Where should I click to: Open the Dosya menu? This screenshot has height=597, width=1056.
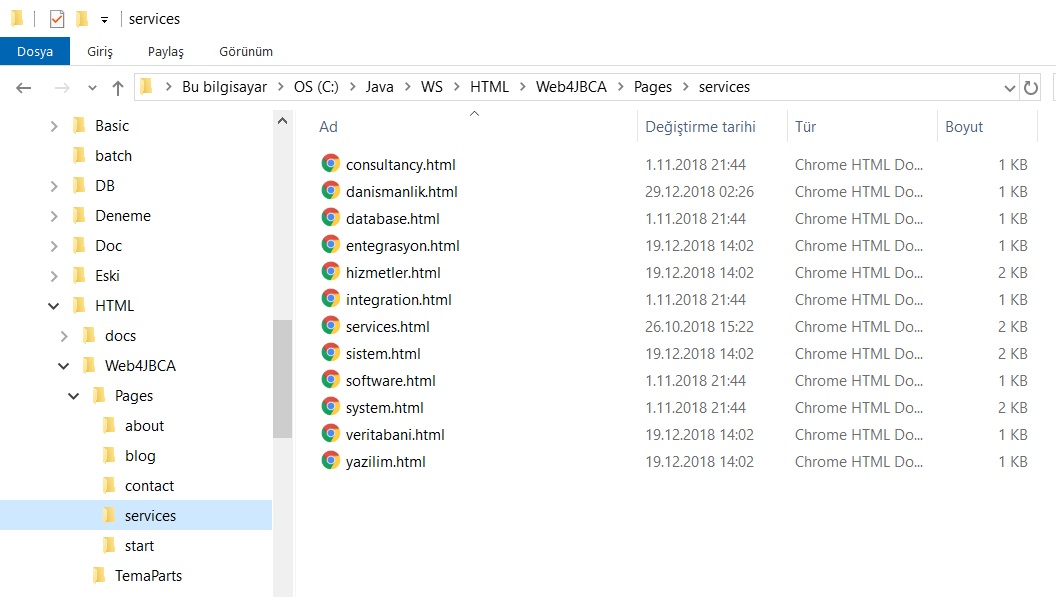click(35, 51)
